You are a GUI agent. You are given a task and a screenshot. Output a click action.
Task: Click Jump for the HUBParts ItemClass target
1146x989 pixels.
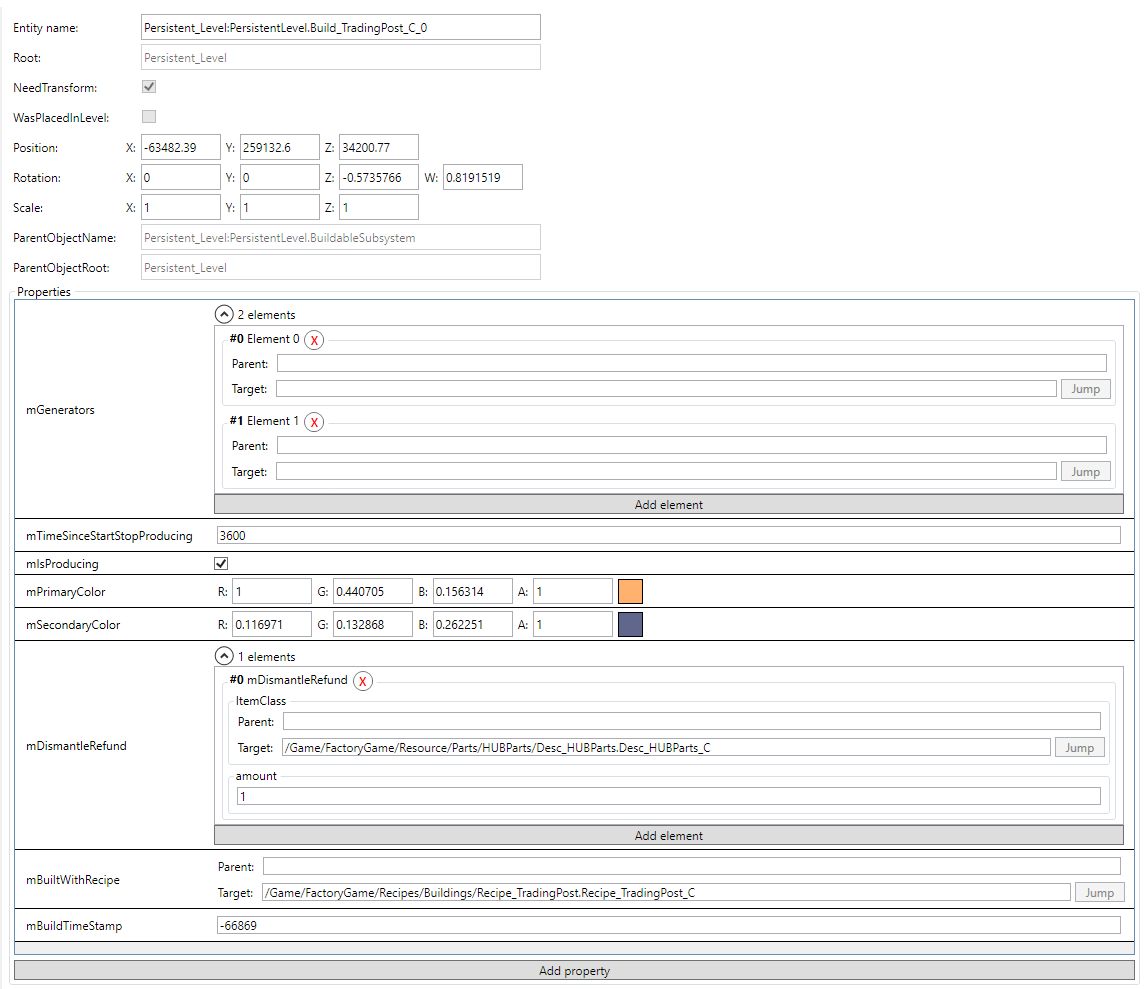click(1079, 747)
